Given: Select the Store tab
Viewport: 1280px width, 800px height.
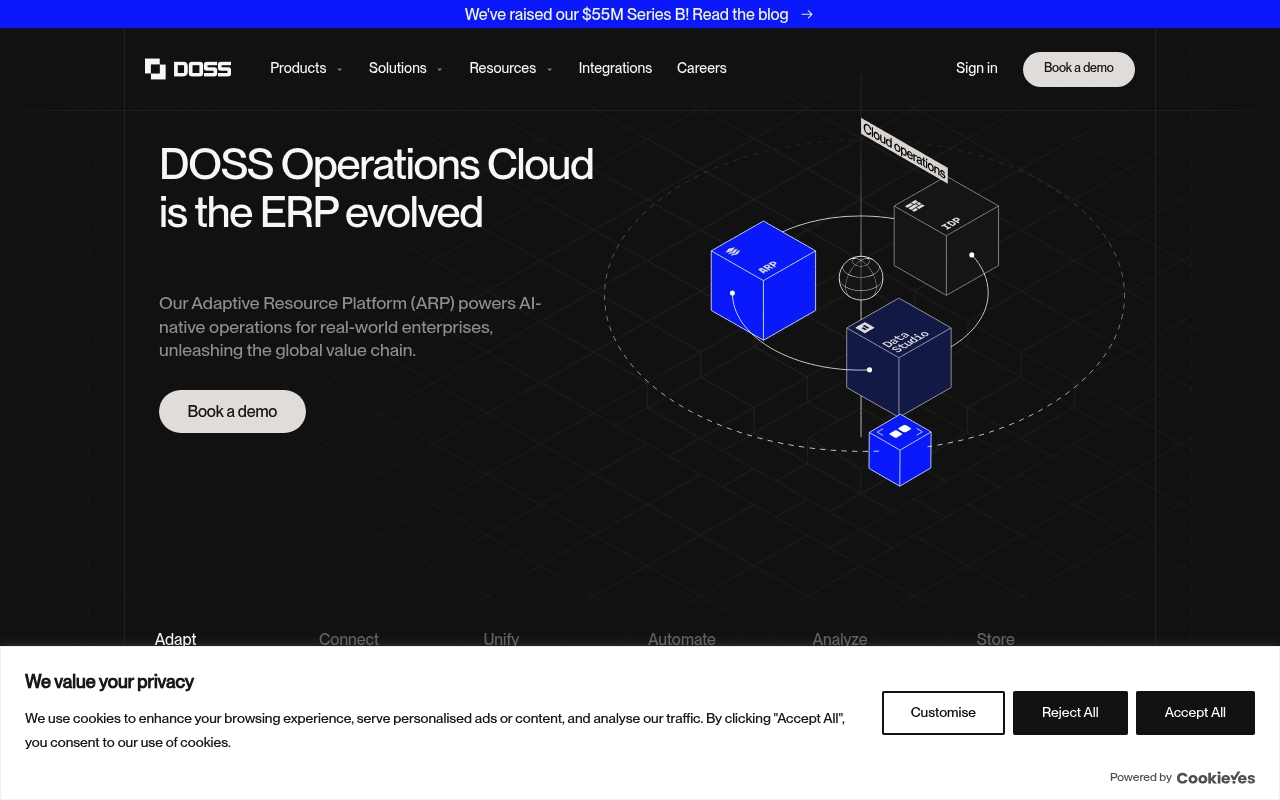Looking at the screenshot, I should [996, 639].
